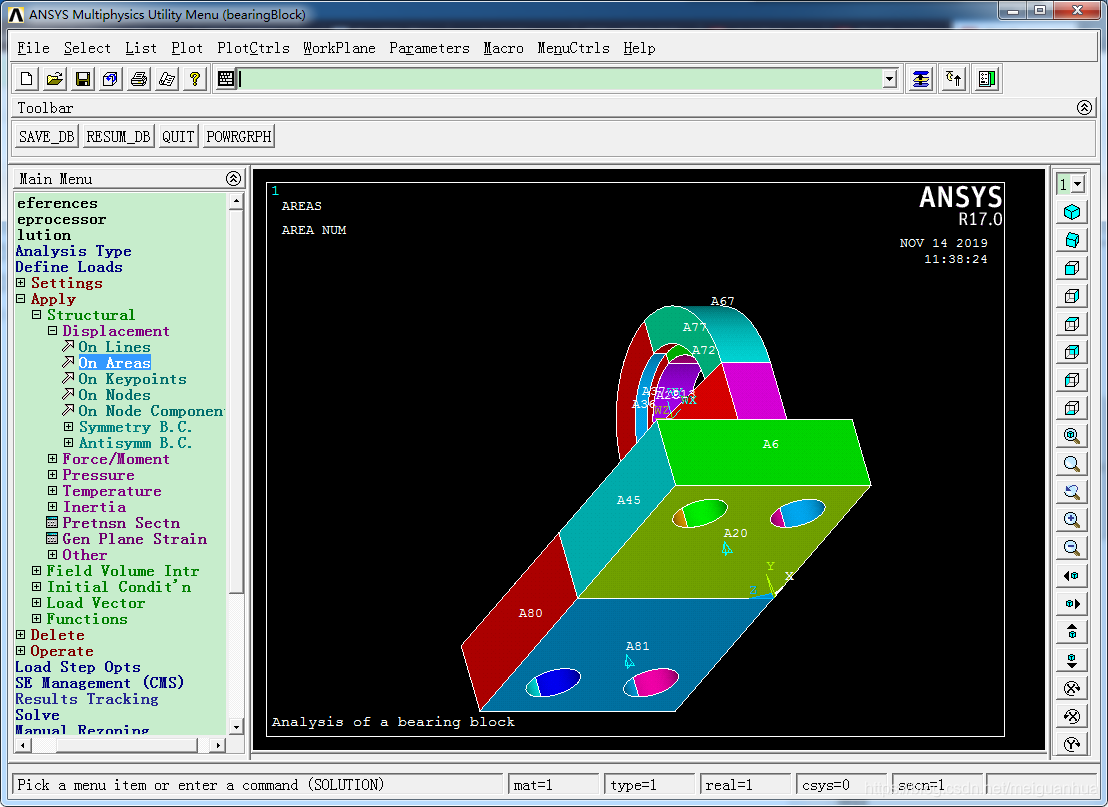Pan the model right
The width and height of the screenshot is (1108, 807).
[1071, 603]
